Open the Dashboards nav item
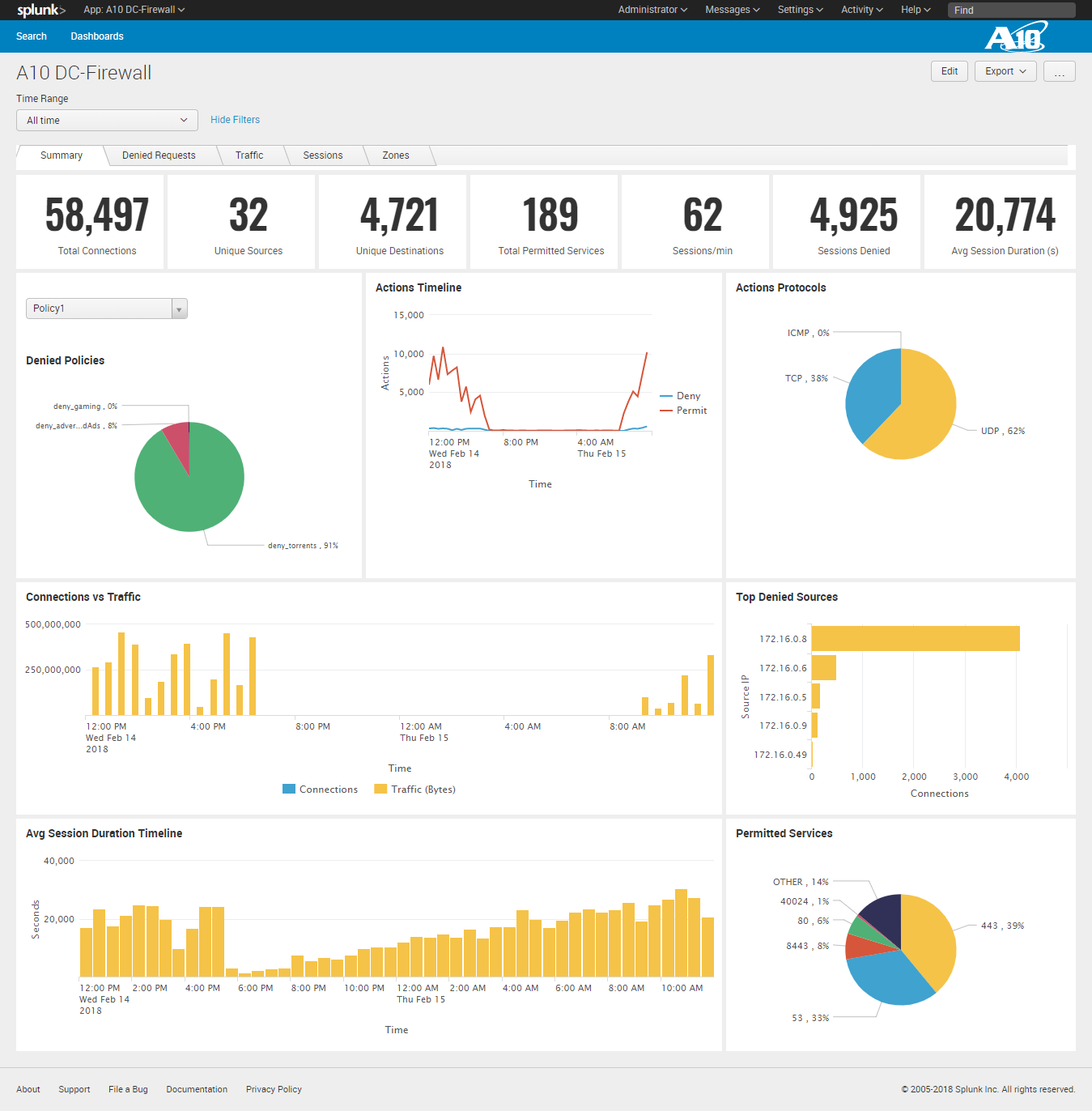 [x=97, y=36]
